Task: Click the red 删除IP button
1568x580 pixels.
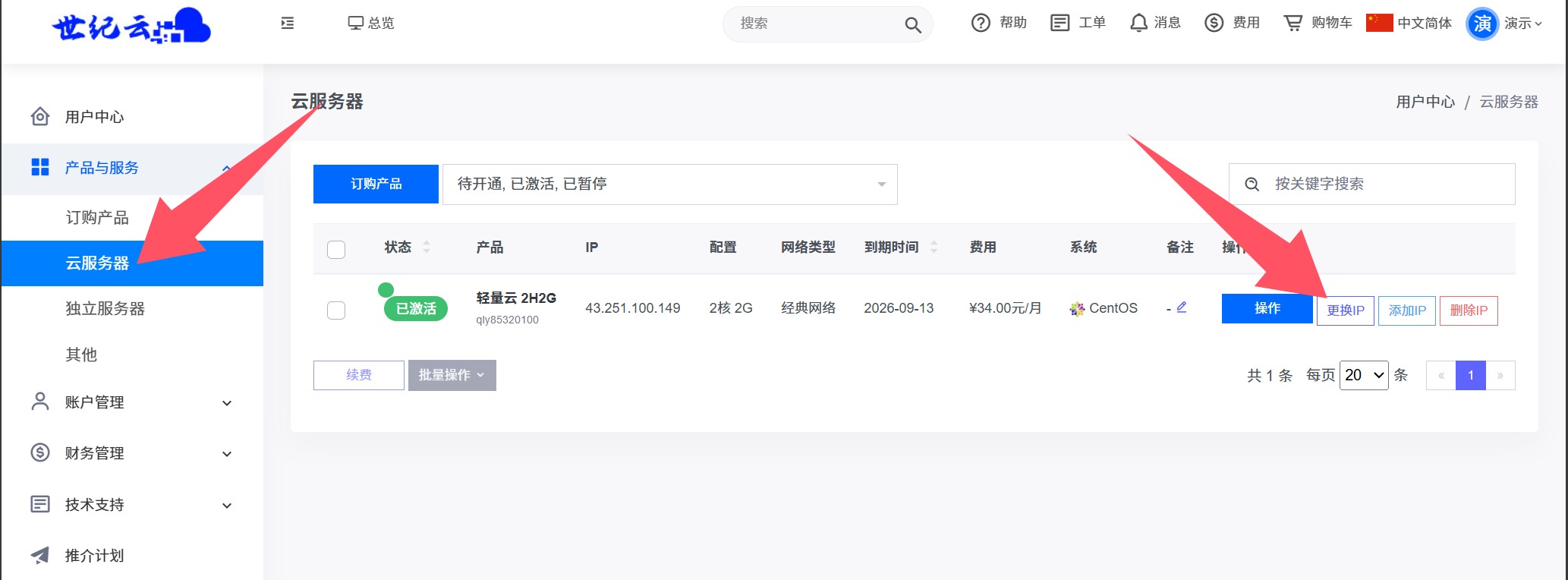Action: (1469, 310)
